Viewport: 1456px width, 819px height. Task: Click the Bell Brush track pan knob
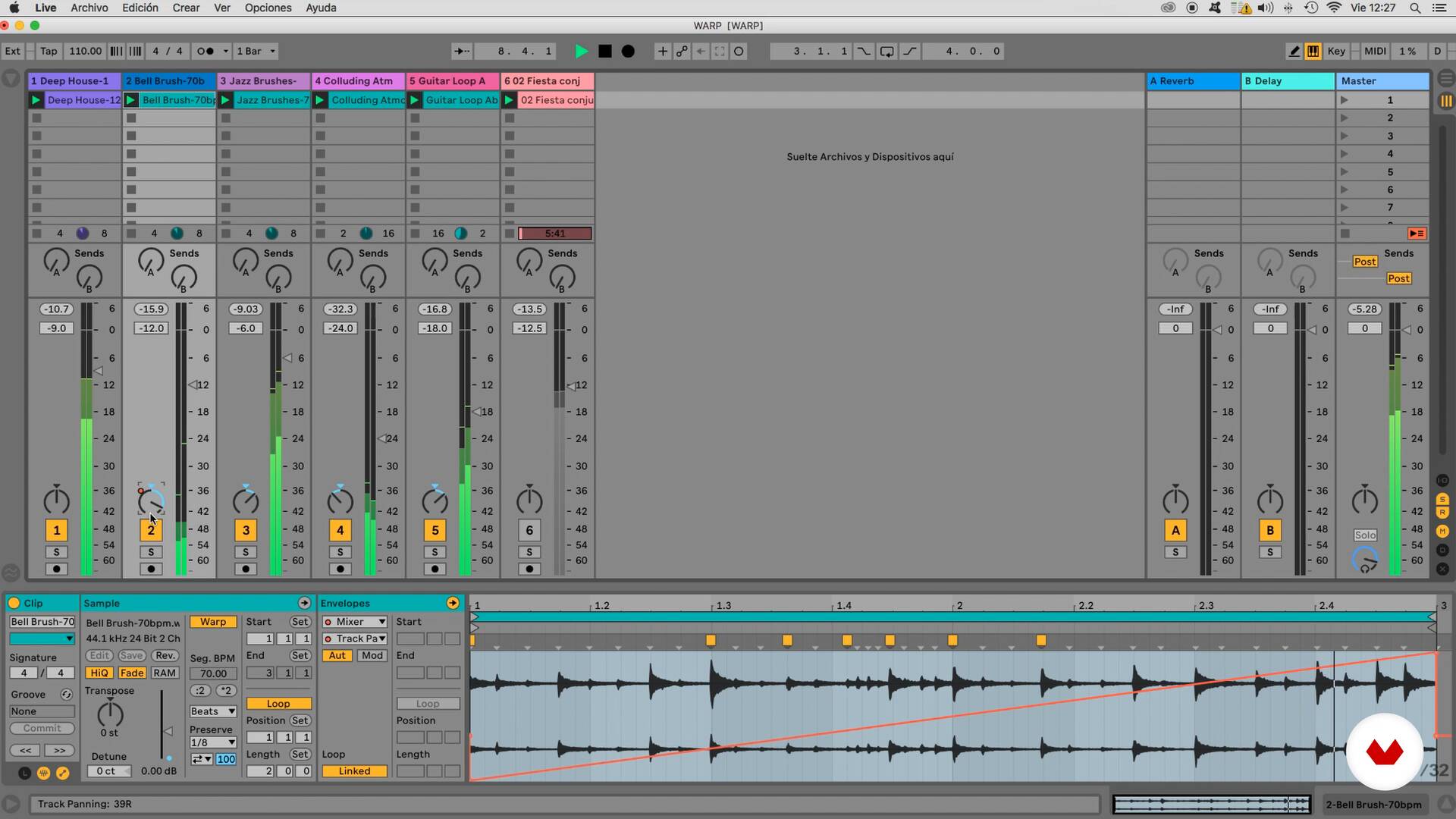click(151, 501)
